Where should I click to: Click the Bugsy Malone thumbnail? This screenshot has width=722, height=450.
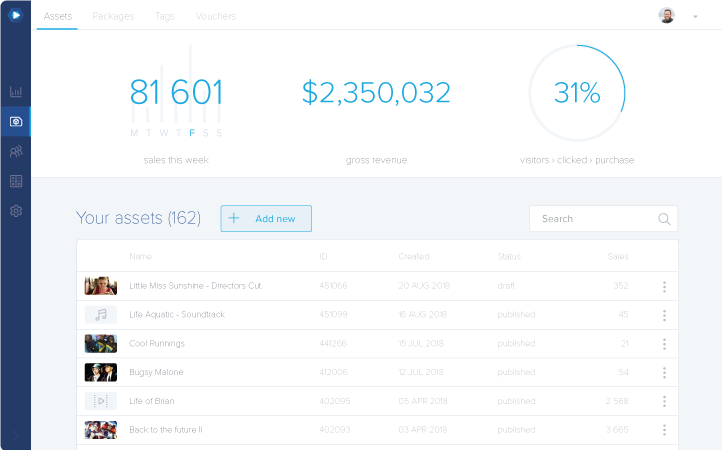101,372
